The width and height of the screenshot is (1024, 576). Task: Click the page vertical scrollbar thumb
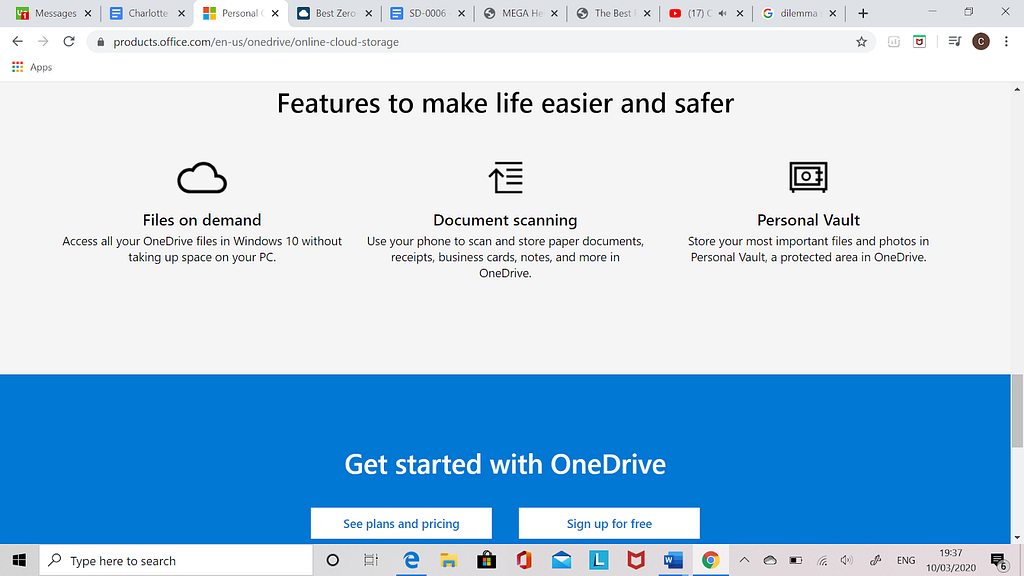[1017, 411]
